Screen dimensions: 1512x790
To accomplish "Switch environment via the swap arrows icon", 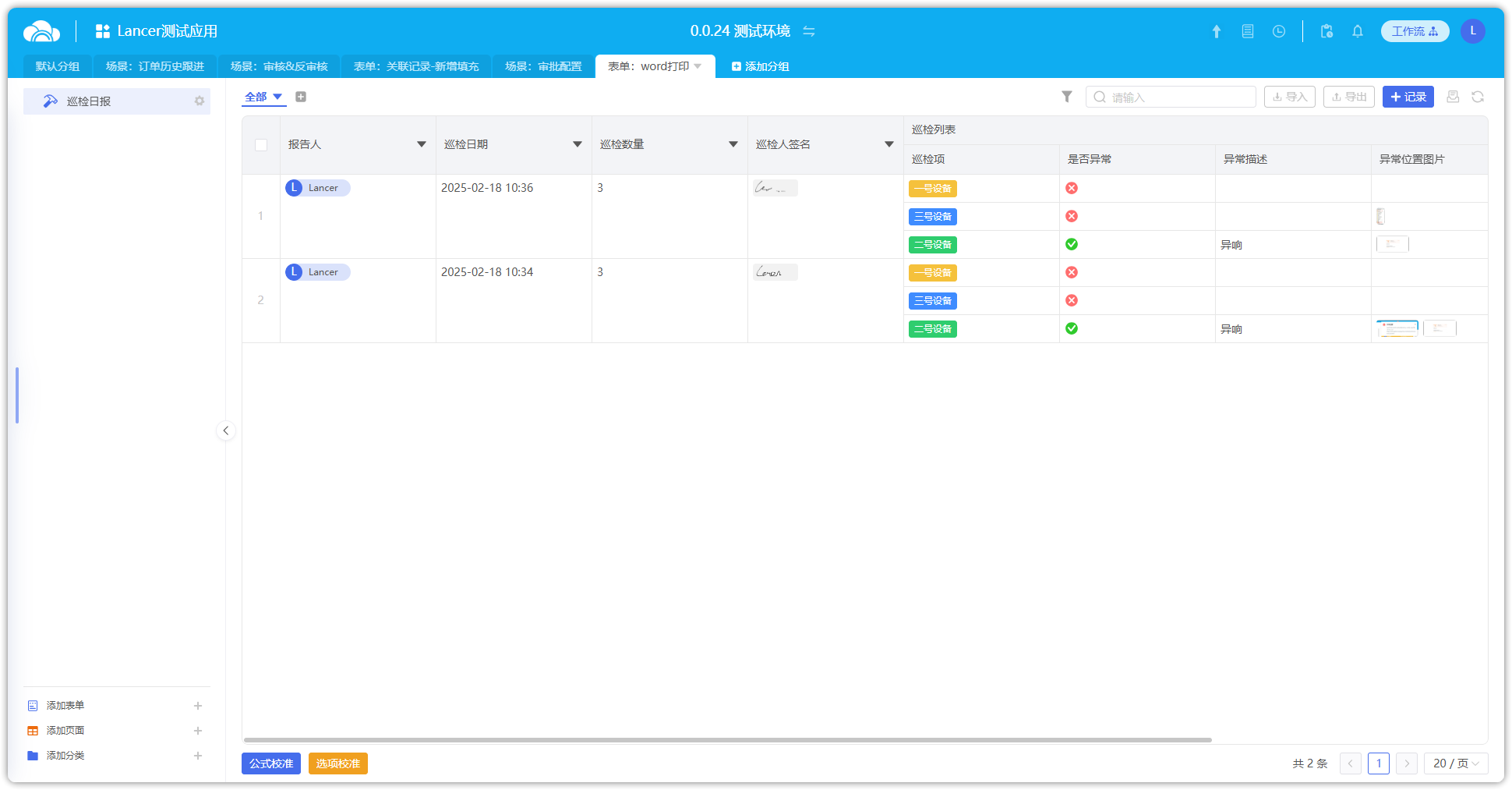I will (x=809, y=31).
